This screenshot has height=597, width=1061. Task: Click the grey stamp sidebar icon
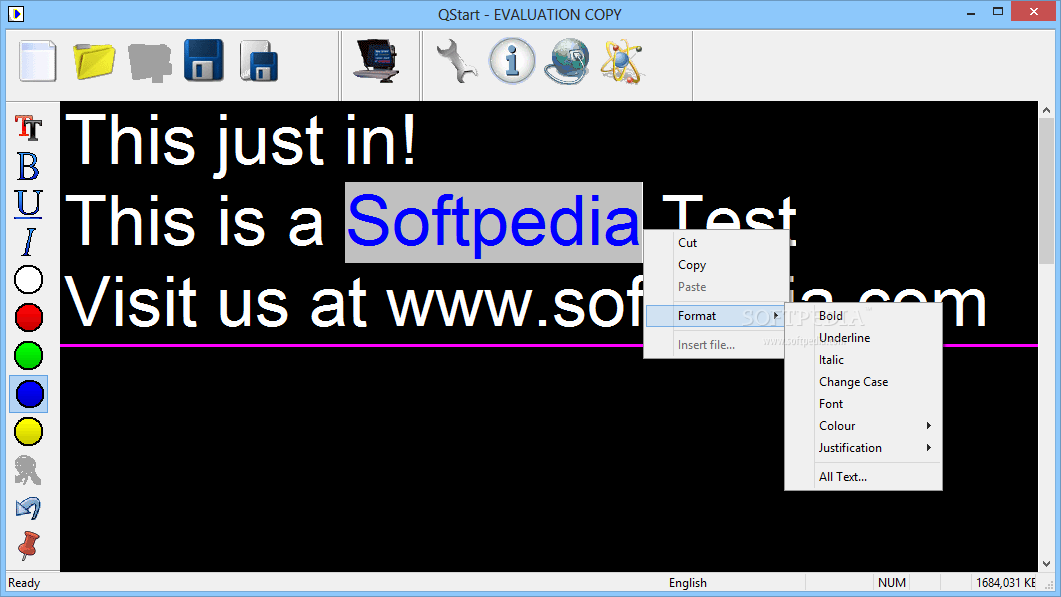point(28,470)
